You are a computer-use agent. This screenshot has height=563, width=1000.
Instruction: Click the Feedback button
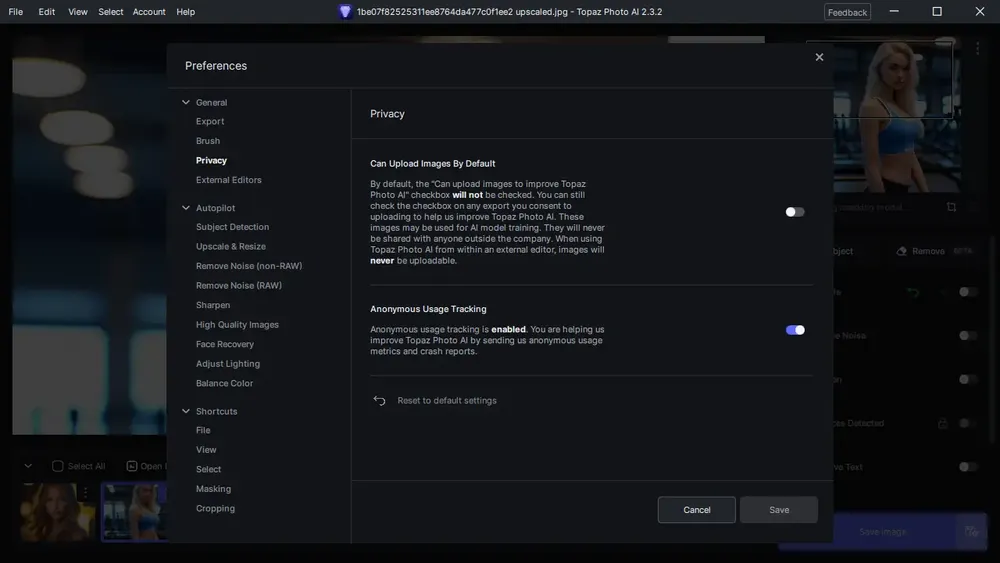pyautogui.click(x=847, y=12)
